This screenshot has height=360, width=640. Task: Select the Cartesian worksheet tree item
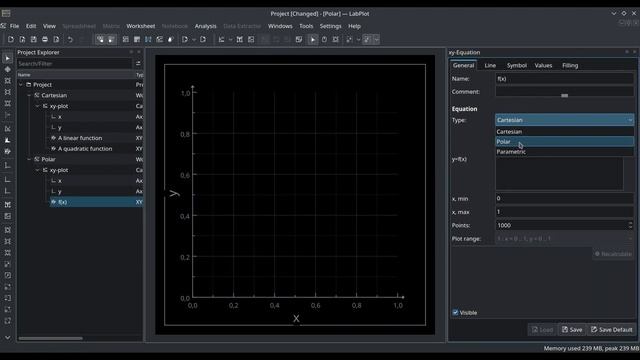click(54, 95)
